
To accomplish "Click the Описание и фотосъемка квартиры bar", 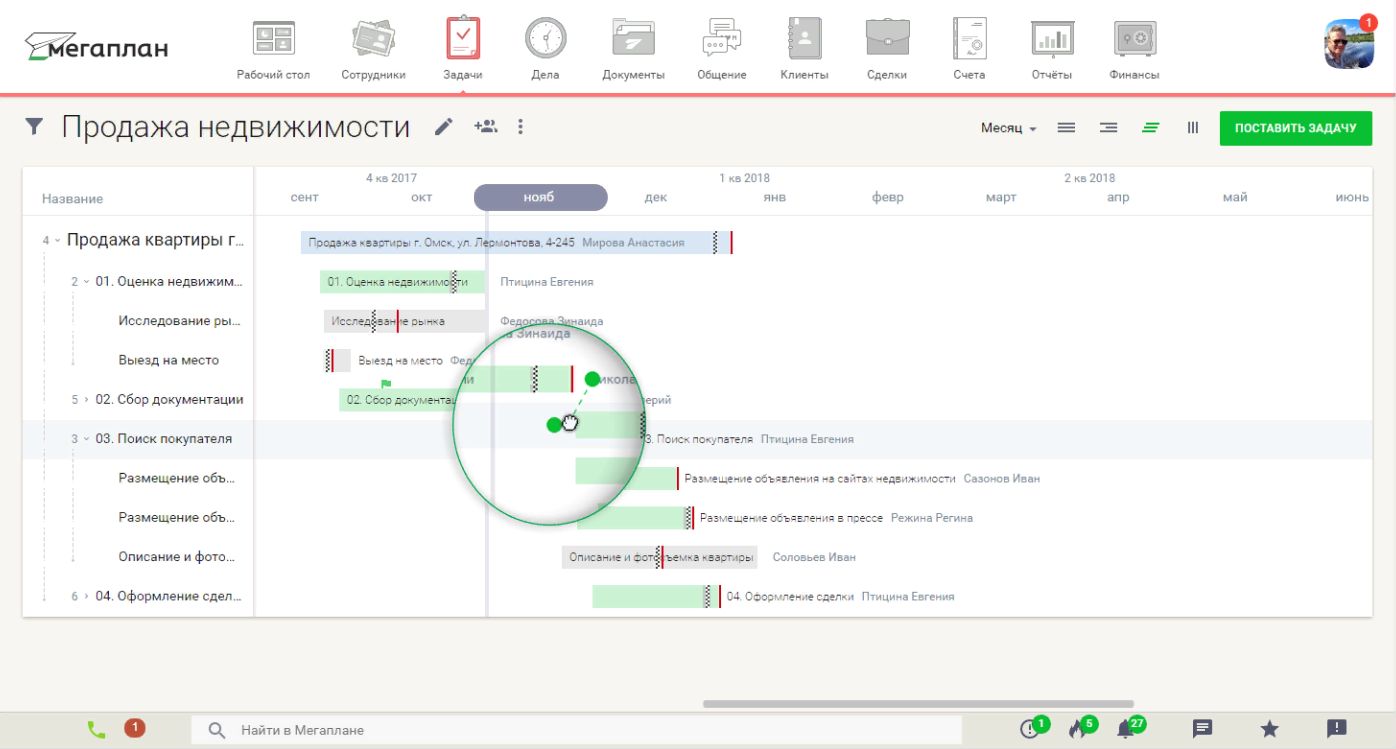I will [x=659, y=557].
